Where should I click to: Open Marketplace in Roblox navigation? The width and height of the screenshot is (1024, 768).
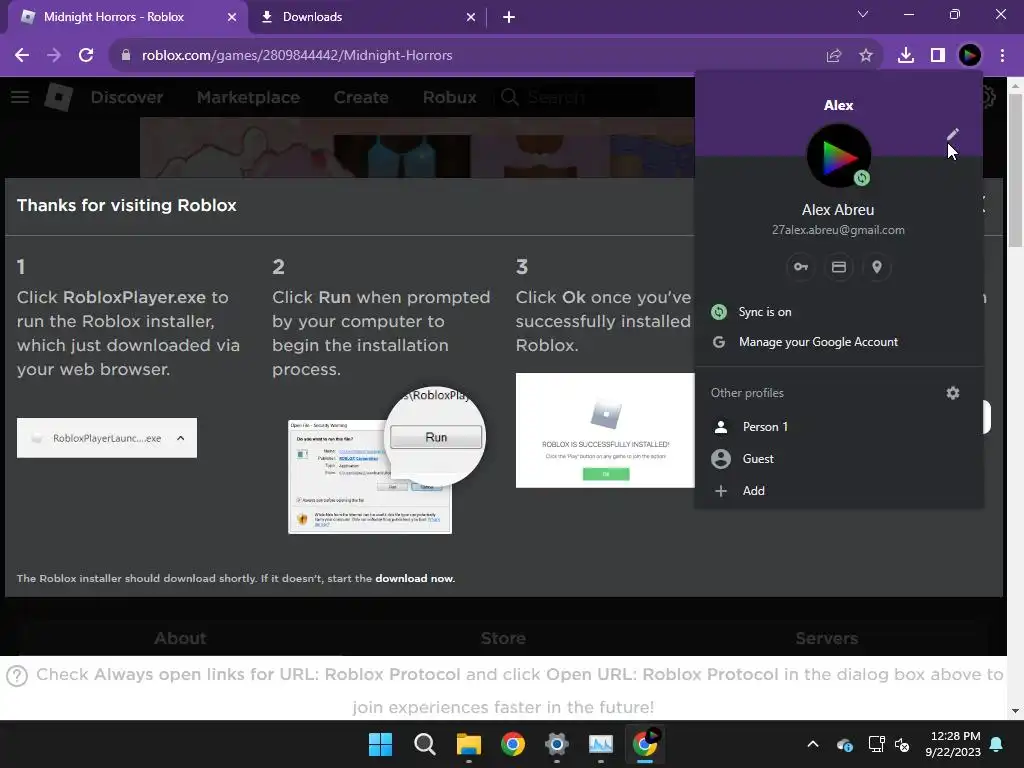[x=248, y=97]
